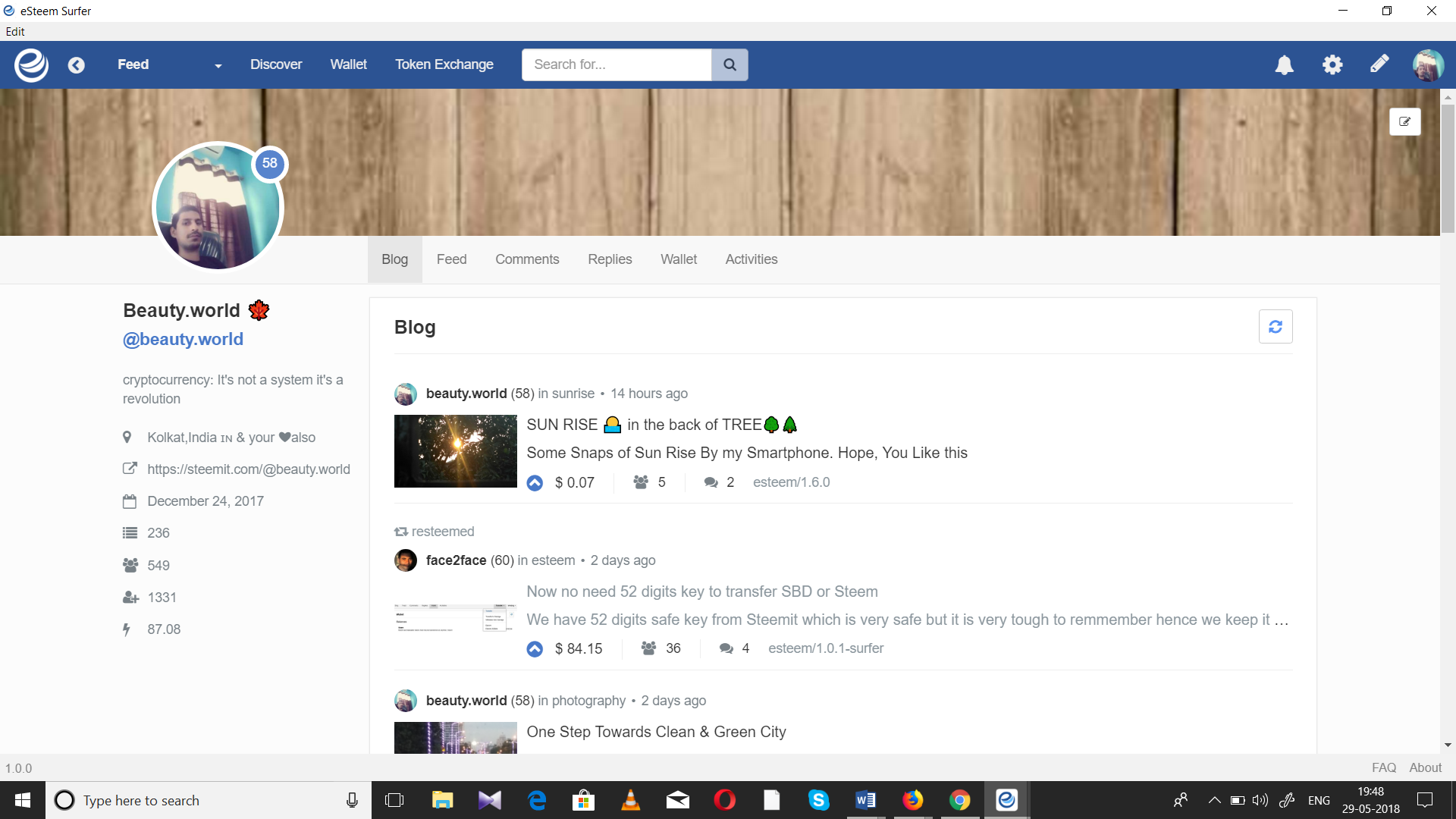
Task: Open the Feed section dropdown
Action: [x=218, y=64]
